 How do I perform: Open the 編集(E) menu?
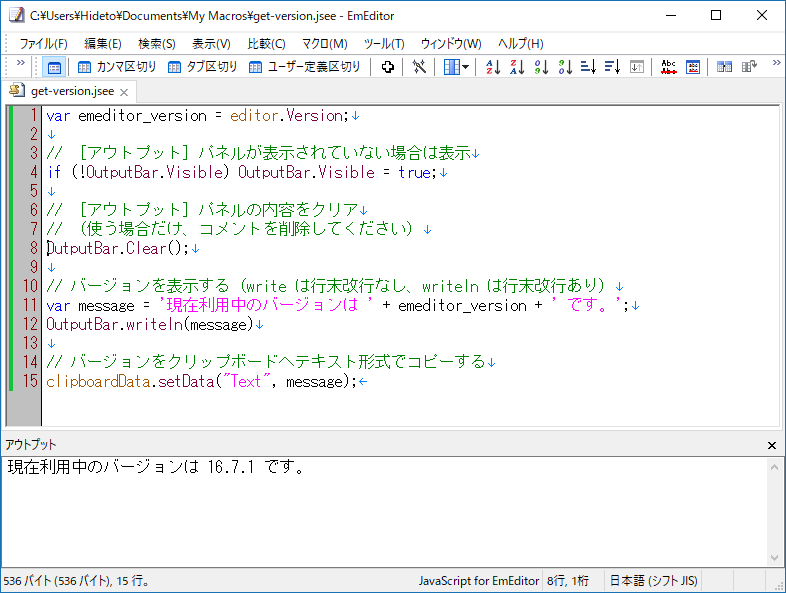(x=103, y=44)
